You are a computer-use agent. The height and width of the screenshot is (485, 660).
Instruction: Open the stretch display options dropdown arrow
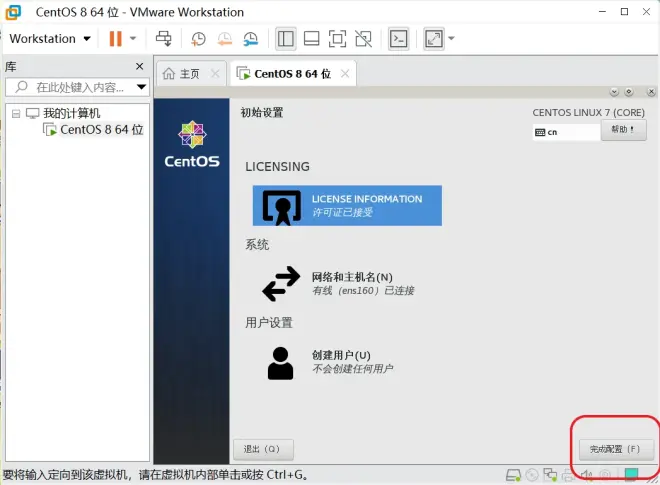pos(452,39)
